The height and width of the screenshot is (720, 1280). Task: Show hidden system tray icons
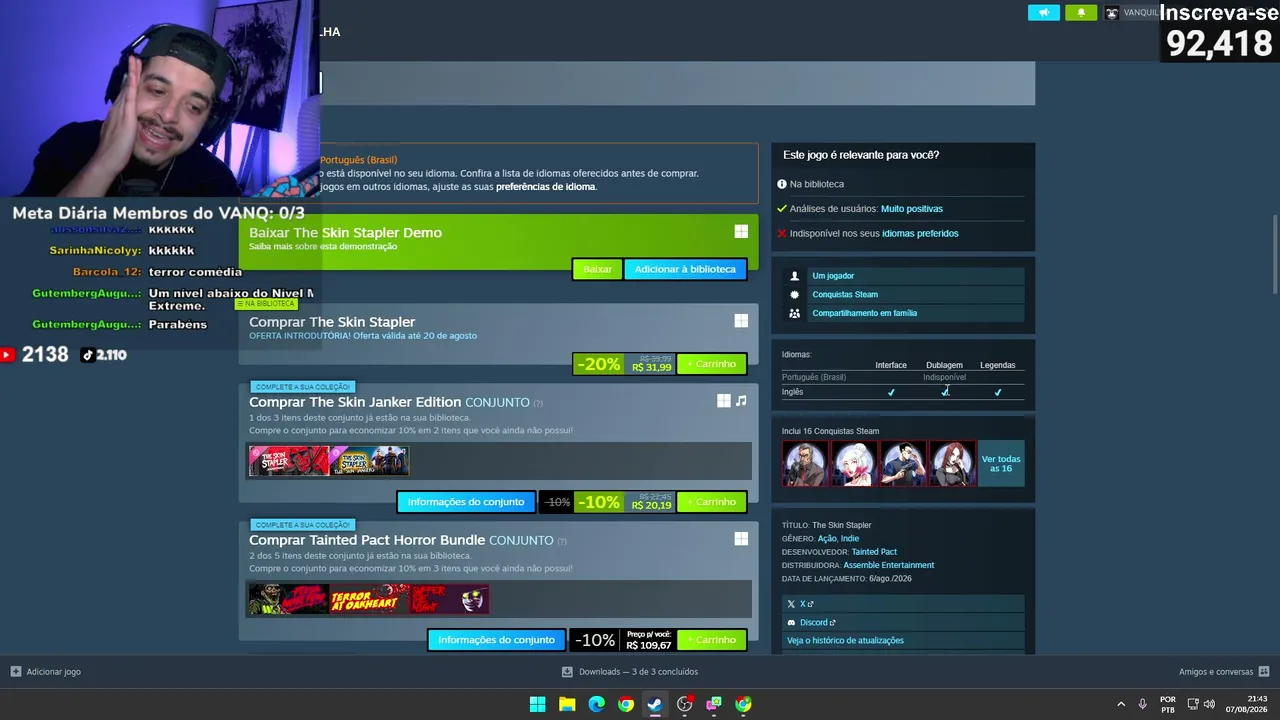1121,704
